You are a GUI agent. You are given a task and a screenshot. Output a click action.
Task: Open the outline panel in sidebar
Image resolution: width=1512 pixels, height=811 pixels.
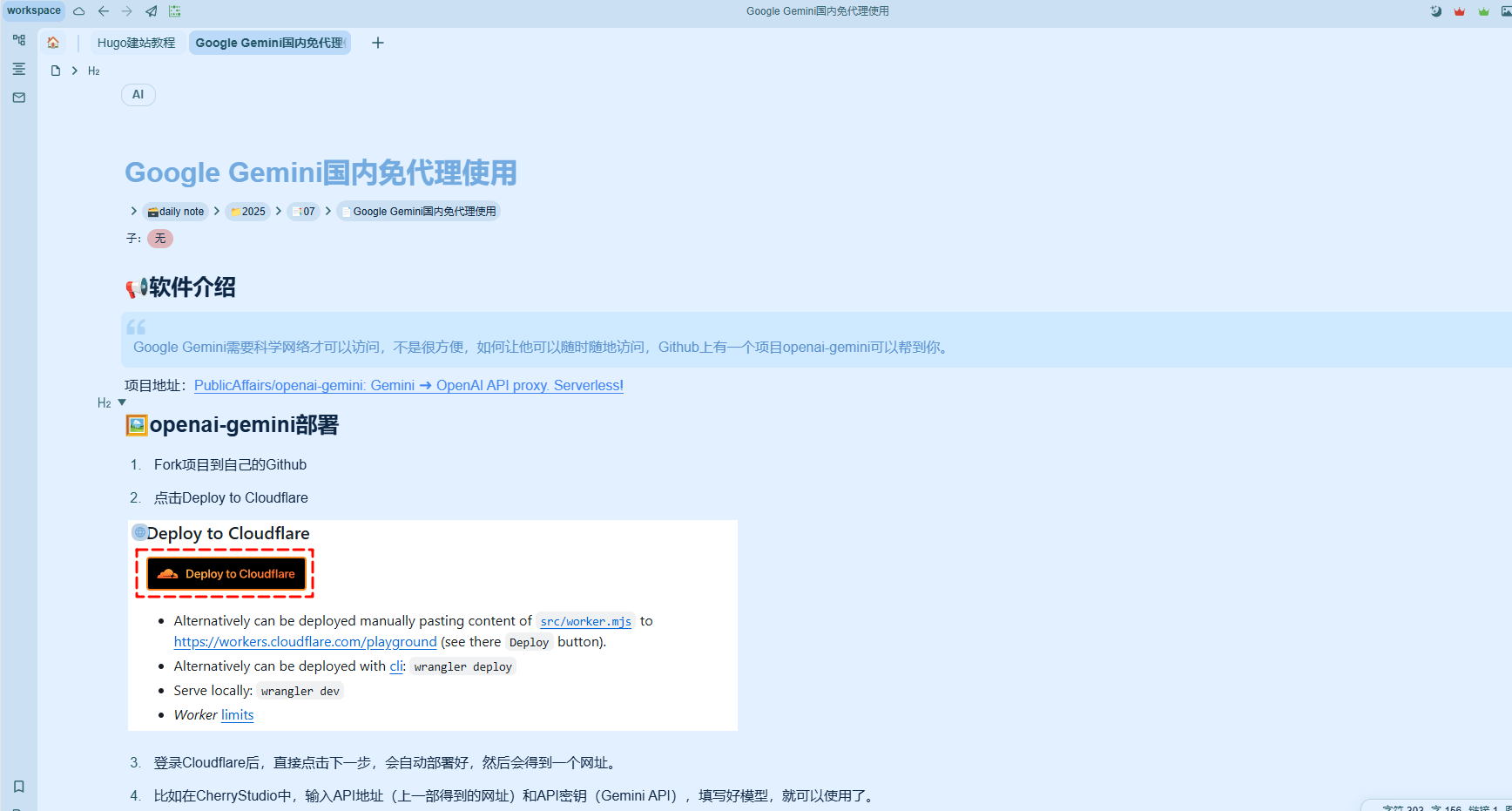pos(19,69)
